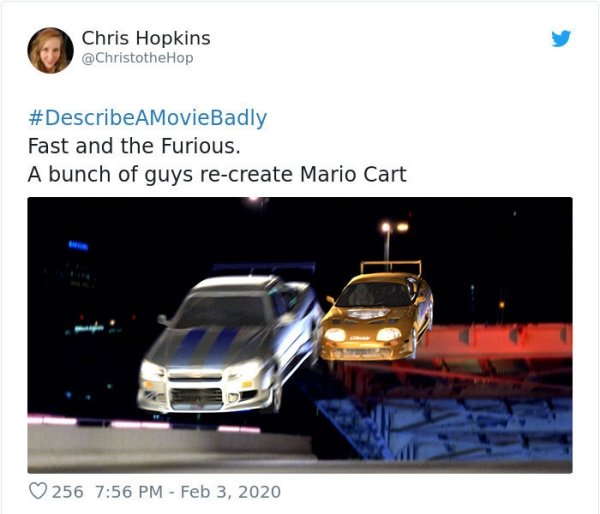
Task: Click the blue neon sign in background
Action: pos(78,245)
